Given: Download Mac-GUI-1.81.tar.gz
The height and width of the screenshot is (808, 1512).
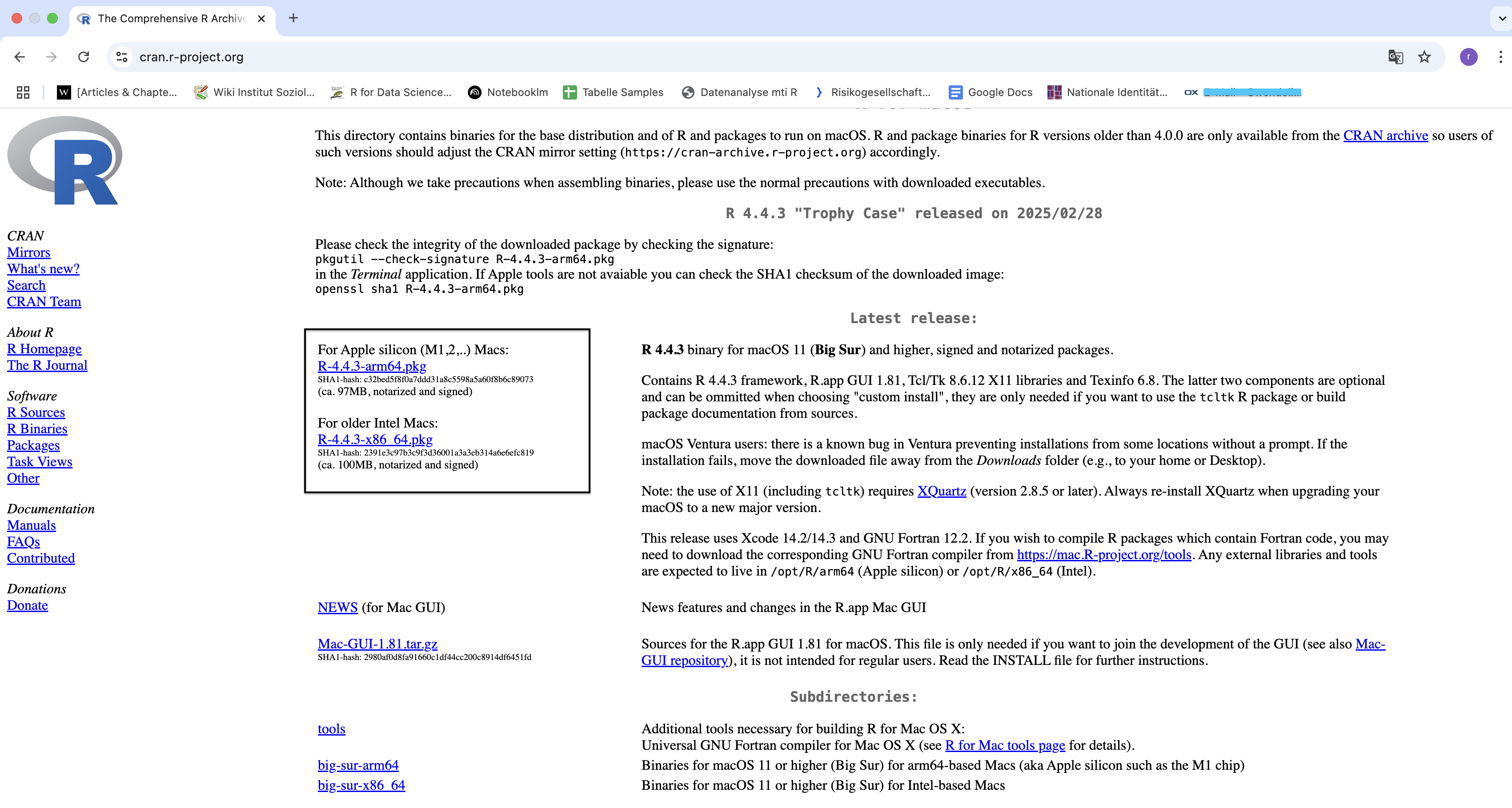Looking at the screenshot, I should [377, 644].
